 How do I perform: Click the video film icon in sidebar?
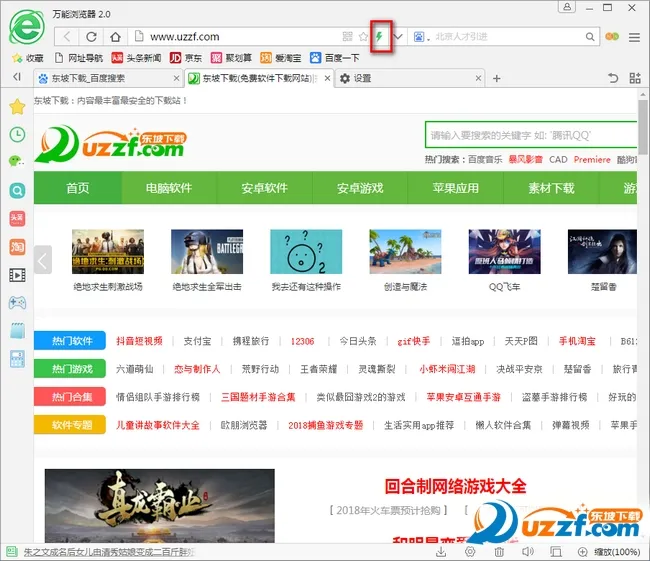17,274
